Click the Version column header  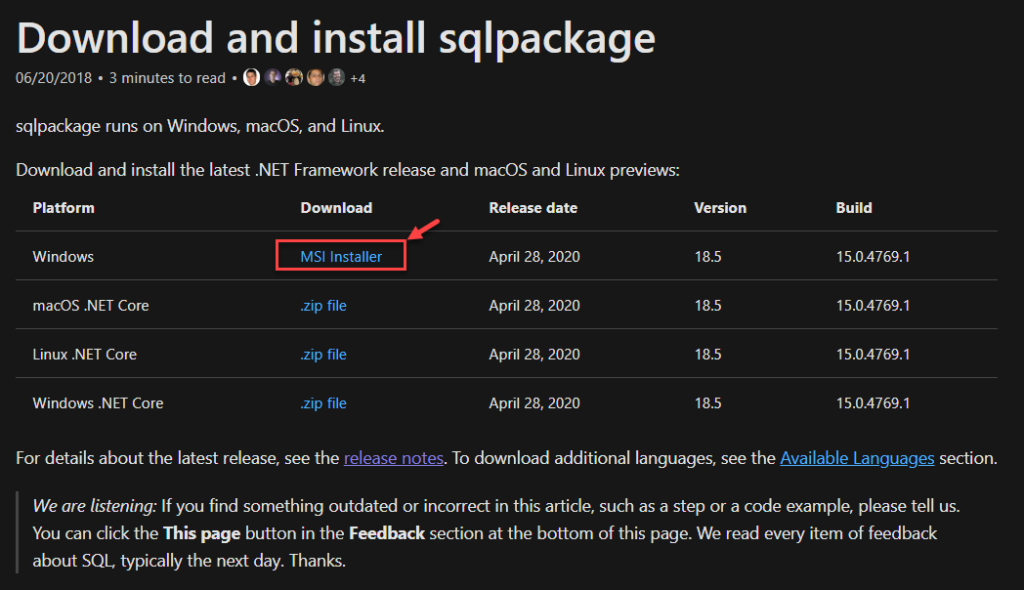[719, 207]
